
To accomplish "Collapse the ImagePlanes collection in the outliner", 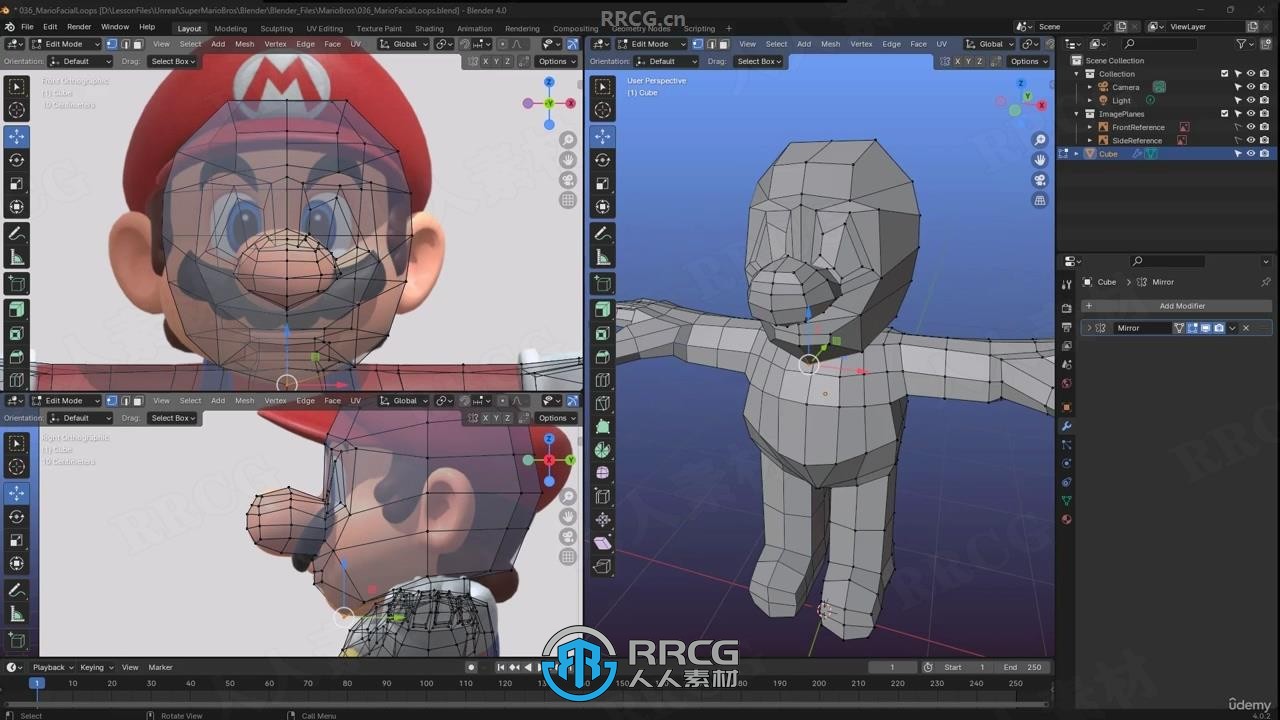I will [x=1077, y=113].
